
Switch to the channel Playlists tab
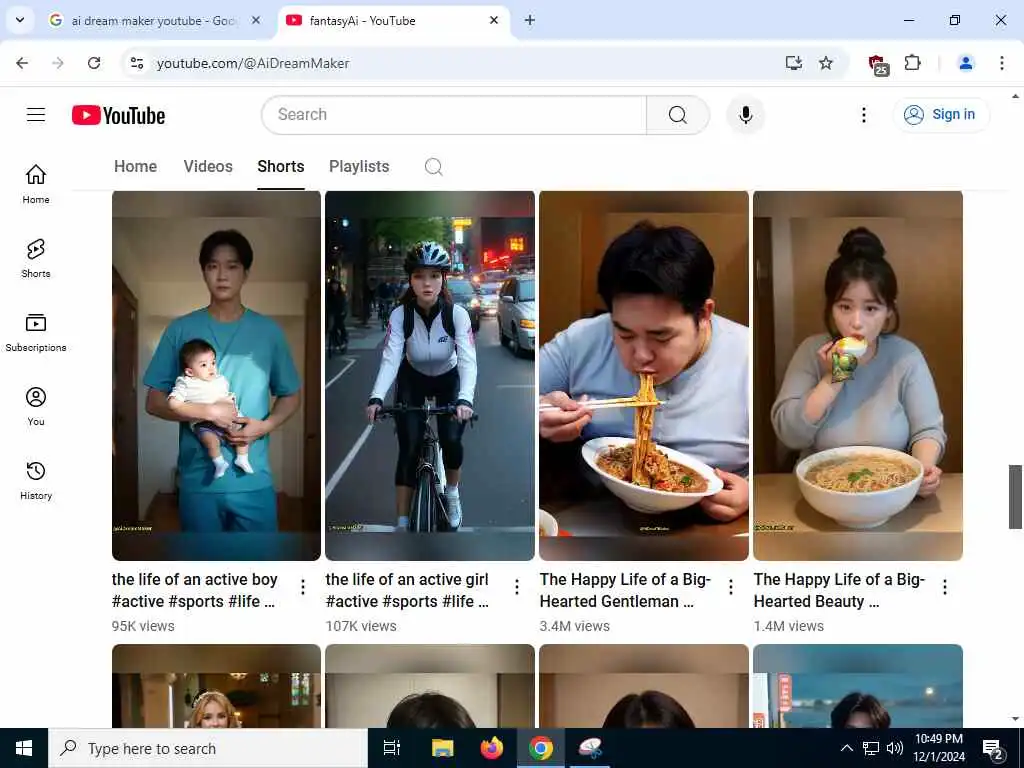tap(359, 167)
